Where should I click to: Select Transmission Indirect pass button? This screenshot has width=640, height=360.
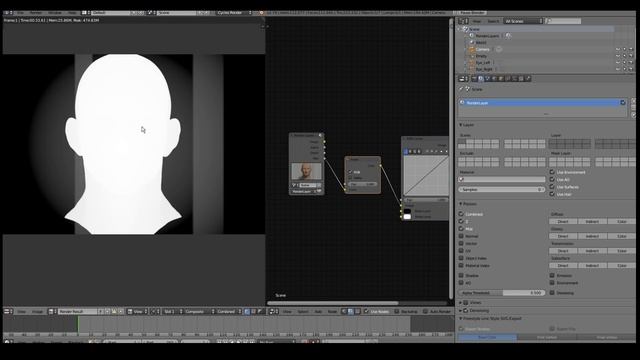click(592, 251)
